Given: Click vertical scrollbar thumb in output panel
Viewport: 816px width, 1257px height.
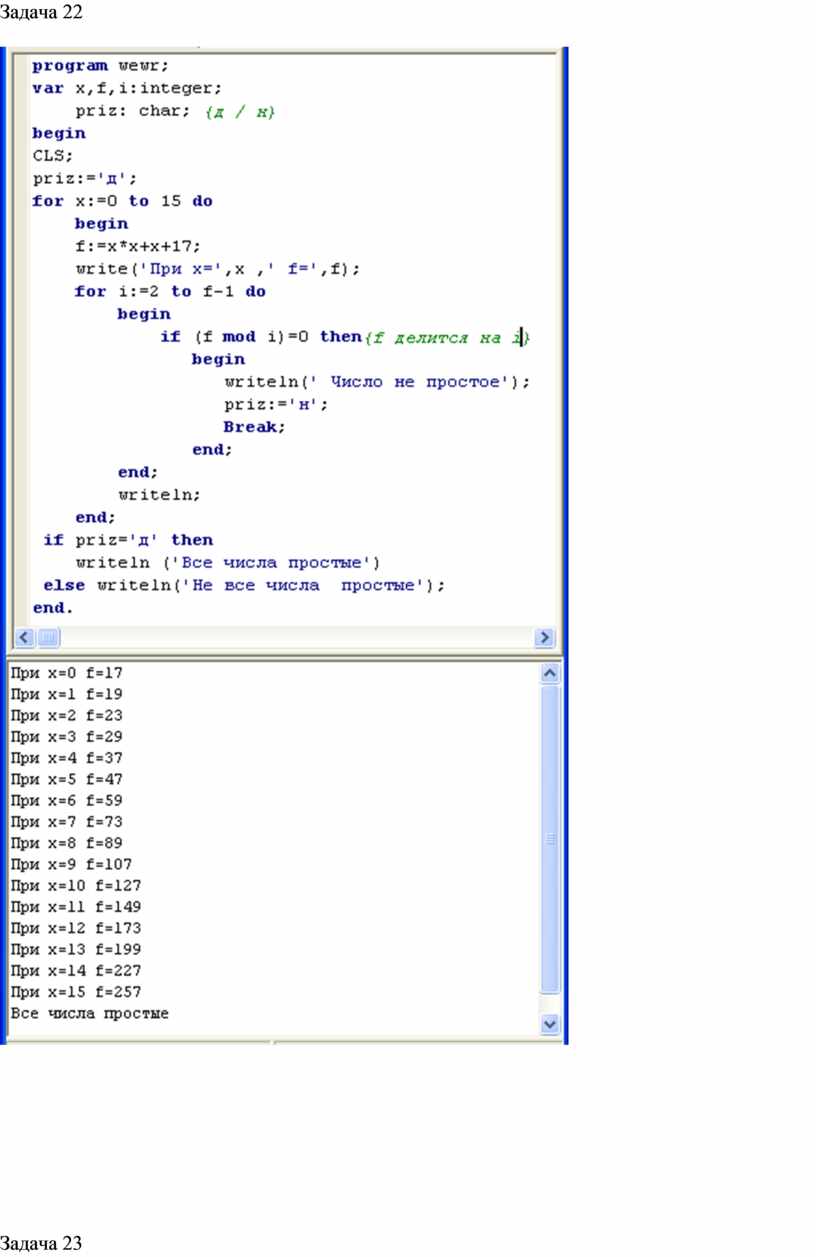Looking at the screenshot, I should [548, 840].
